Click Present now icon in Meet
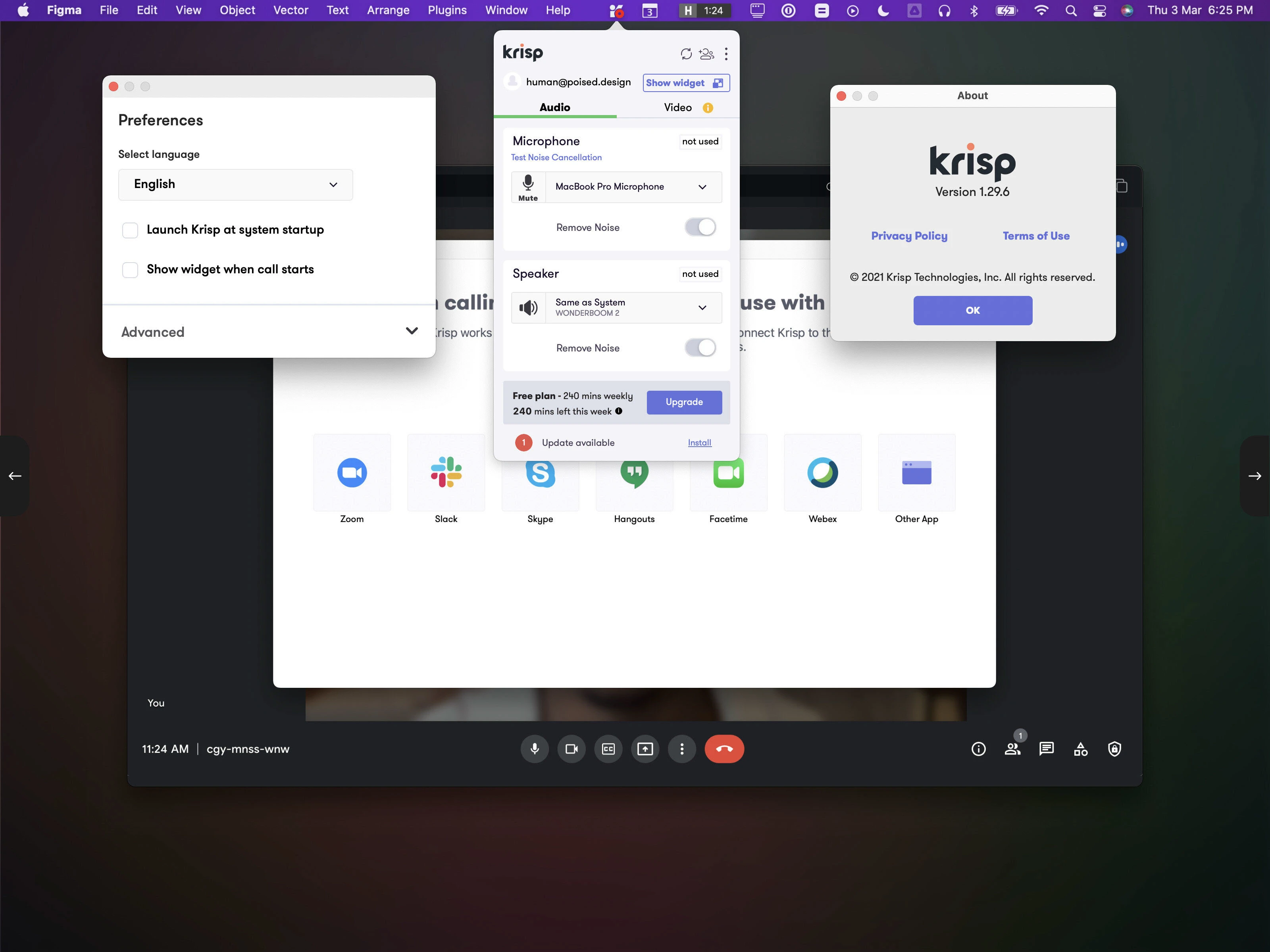Viewport: 1270px width, 952px height. coord(645,749)
